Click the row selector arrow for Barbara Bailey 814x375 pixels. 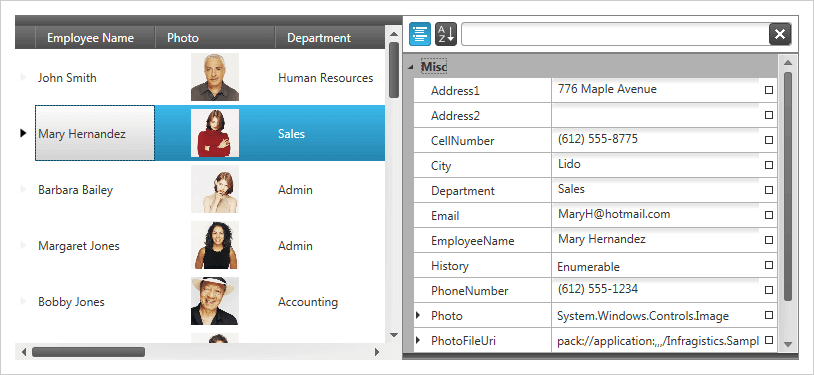click(x=23, y=190)
